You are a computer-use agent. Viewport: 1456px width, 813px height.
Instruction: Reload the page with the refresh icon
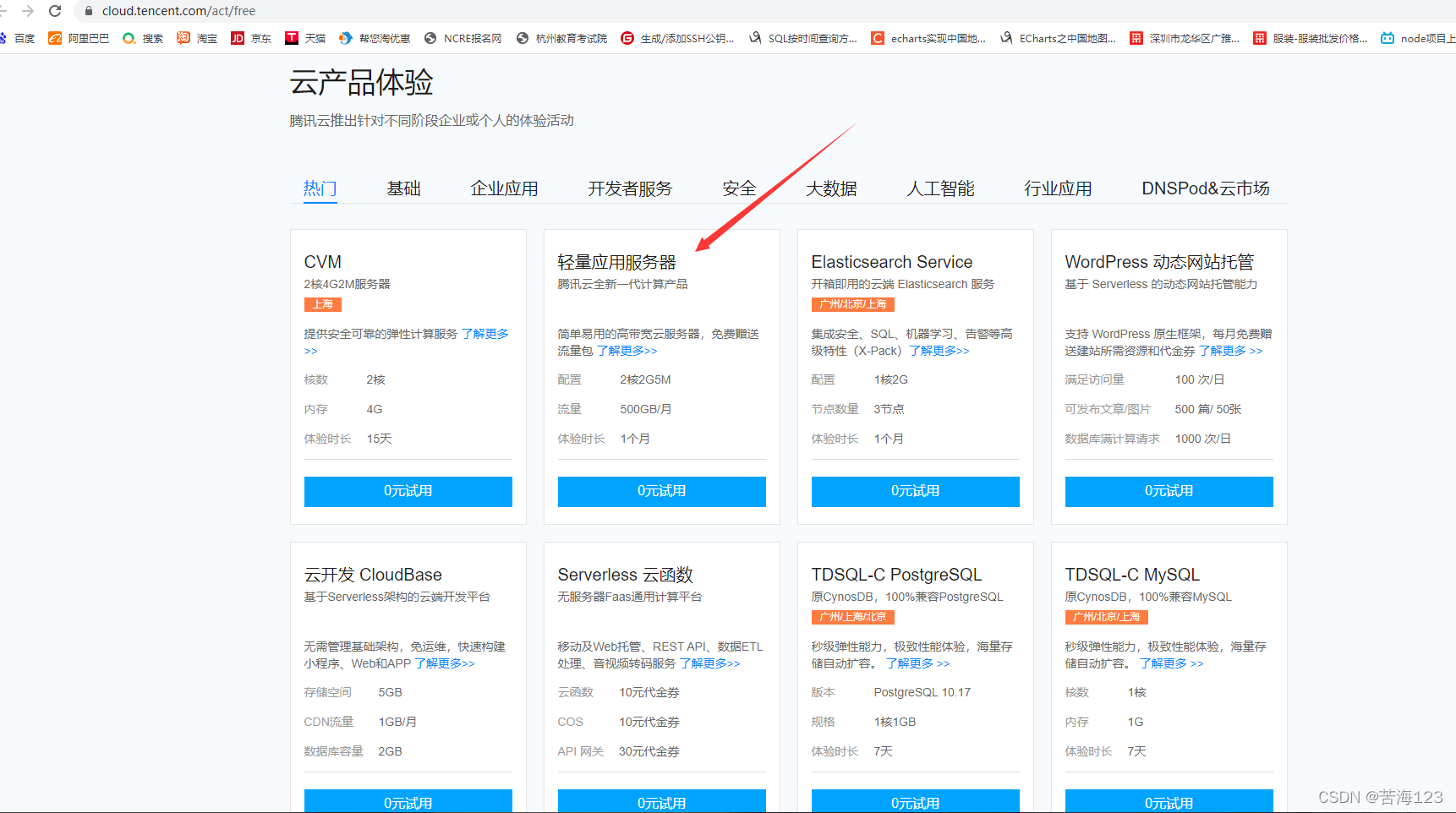(55, 11)
